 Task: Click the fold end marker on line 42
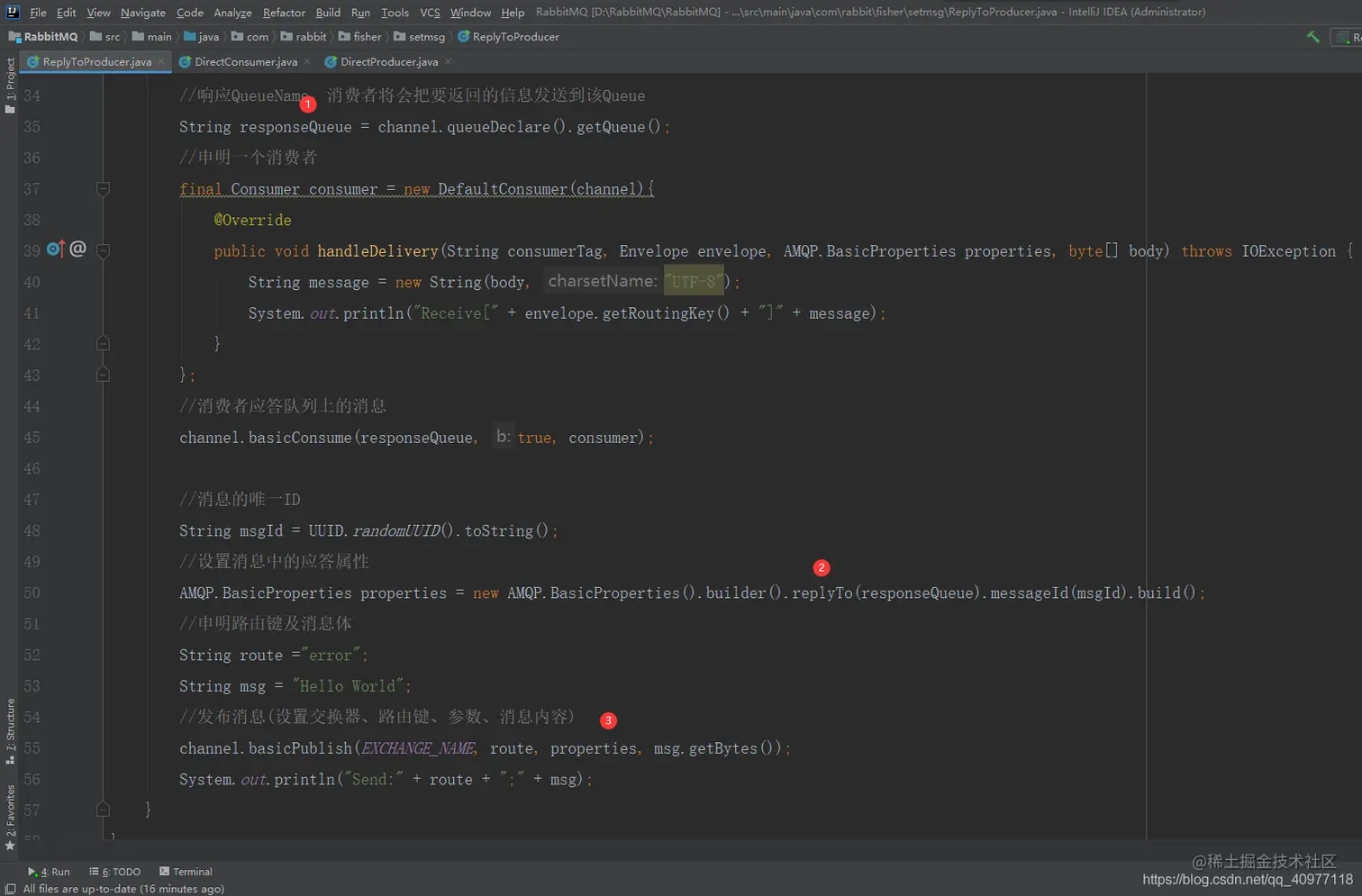[103, 343]
